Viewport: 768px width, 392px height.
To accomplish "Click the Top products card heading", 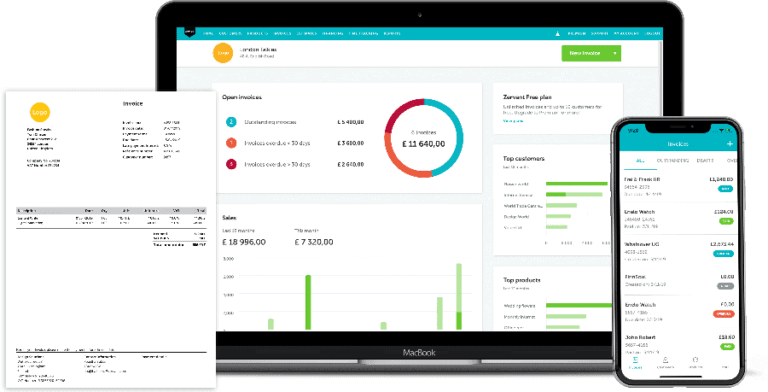I will pos(522,280).
